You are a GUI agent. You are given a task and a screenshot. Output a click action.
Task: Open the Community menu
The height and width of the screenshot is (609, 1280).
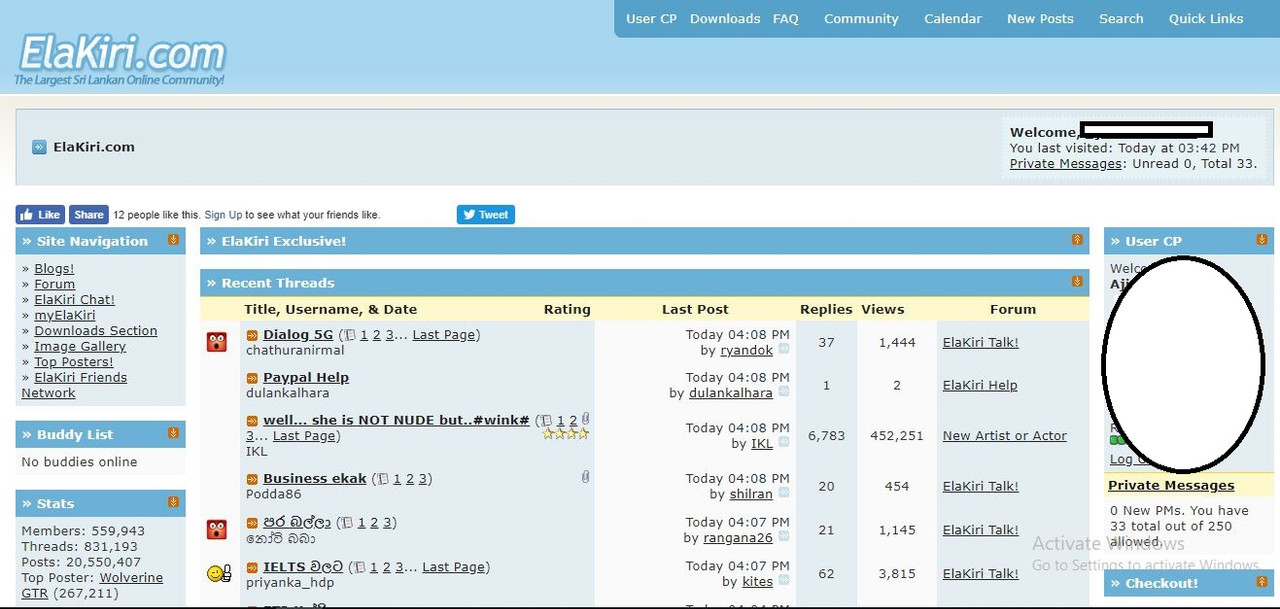click(x=861, y=19)
